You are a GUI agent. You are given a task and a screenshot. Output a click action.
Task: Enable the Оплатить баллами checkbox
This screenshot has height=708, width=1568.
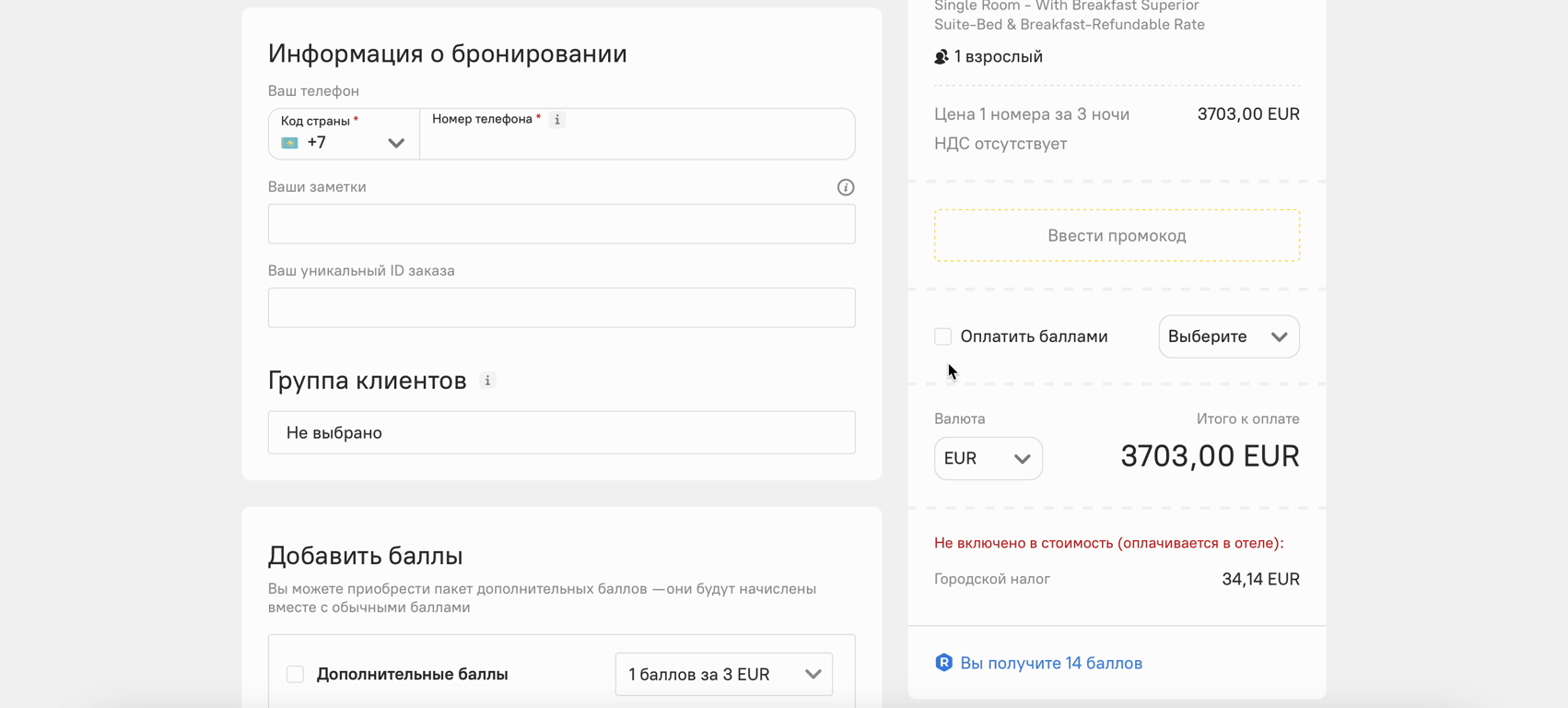click(x=942, y=336)
